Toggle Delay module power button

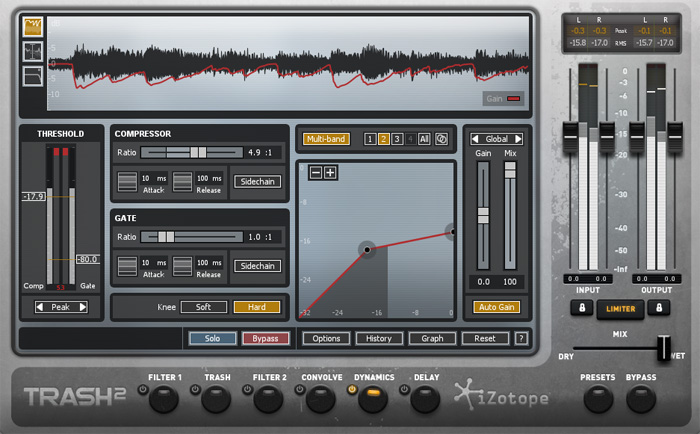(404, 389)
